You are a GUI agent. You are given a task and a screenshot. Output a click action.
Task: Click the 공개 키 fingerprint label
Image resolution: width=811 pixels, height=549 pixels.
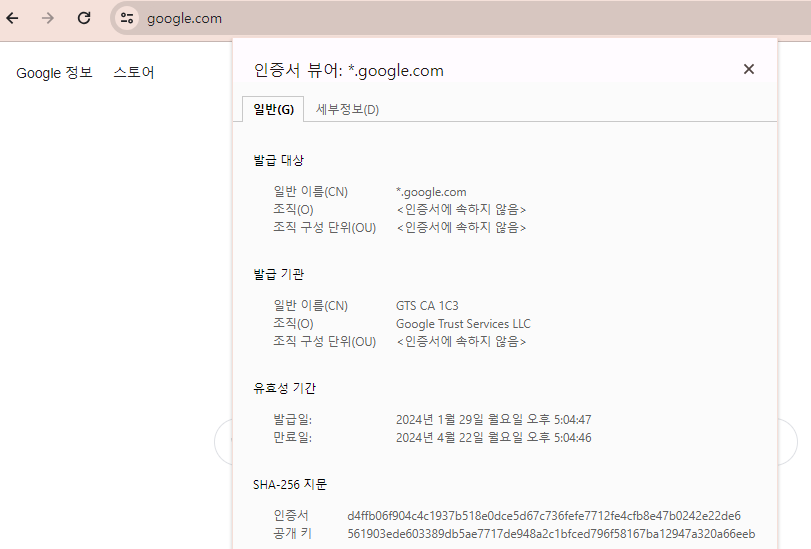tap(293, 533)
